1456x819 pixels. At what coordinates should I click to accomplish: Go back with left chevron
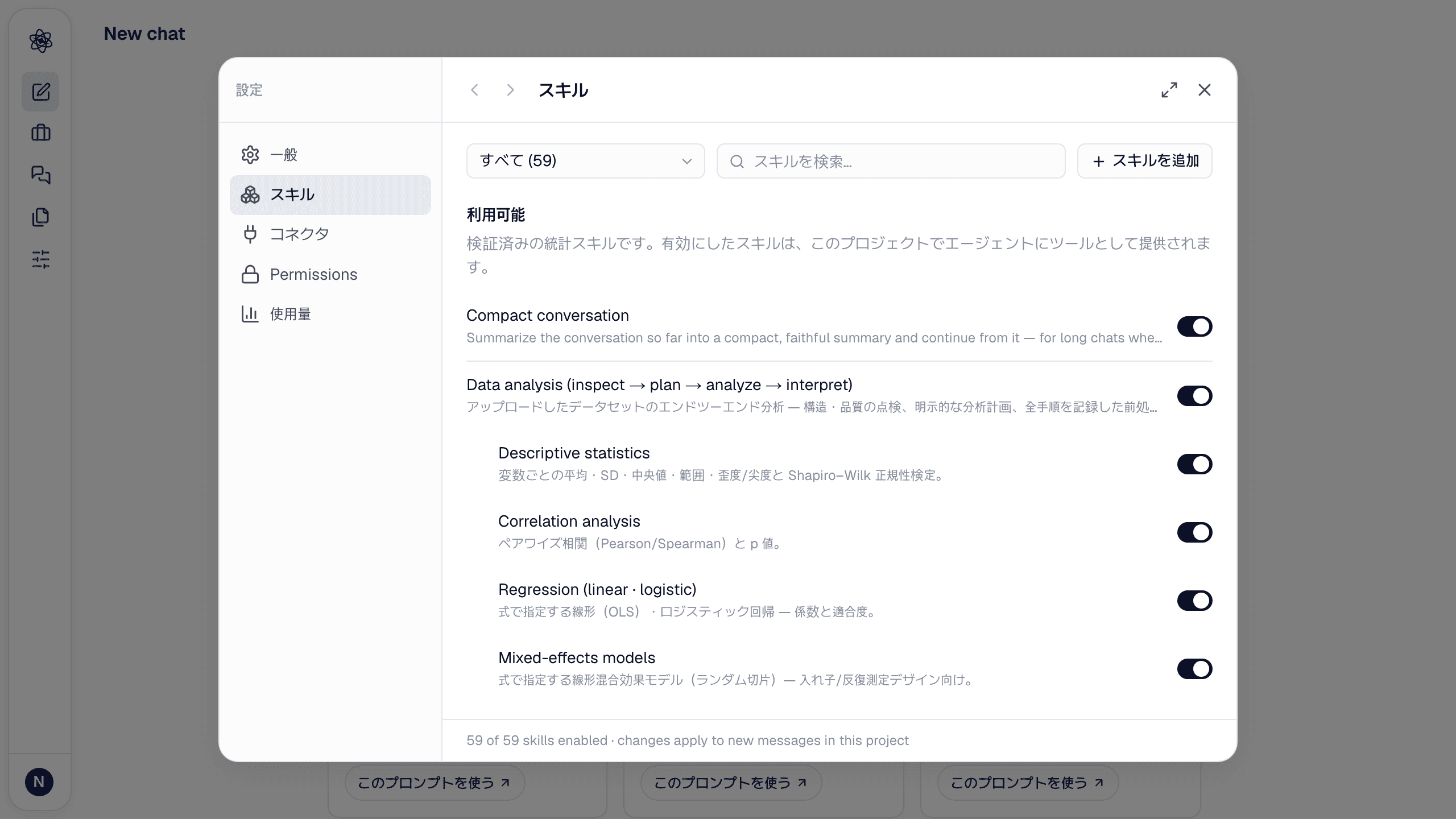pyautogui.click(x=474, y=90)
